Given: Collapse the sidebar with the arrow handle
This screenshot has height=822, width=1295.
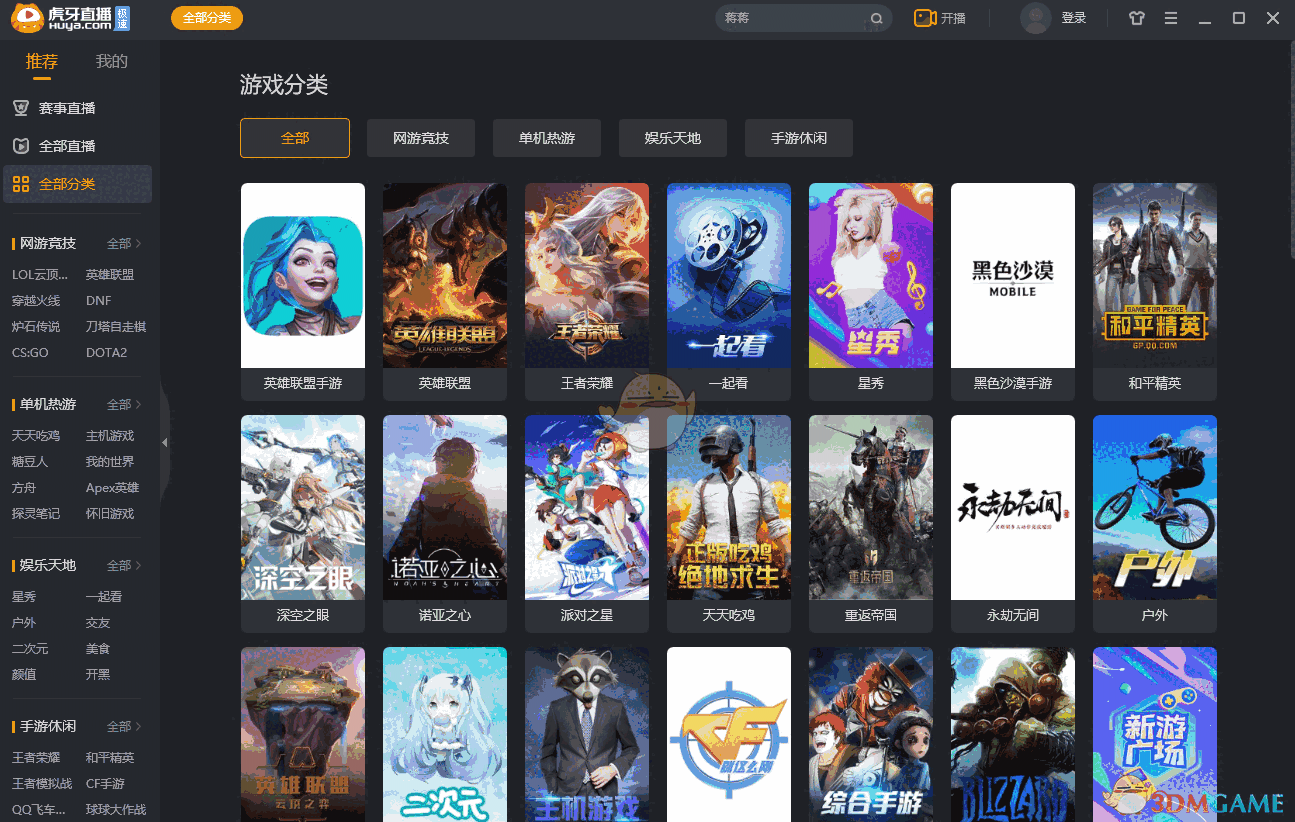Looking at the screenshot, I should [163, 443].
